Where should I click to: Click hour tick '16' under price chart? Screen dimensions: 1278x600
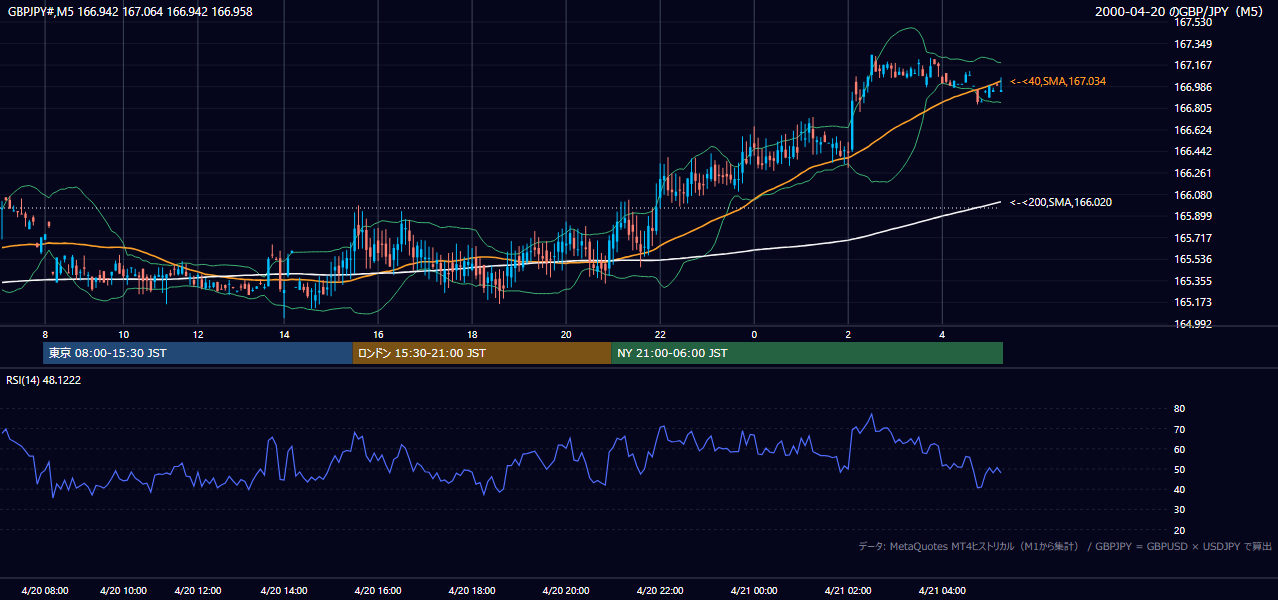pos(378,334)
